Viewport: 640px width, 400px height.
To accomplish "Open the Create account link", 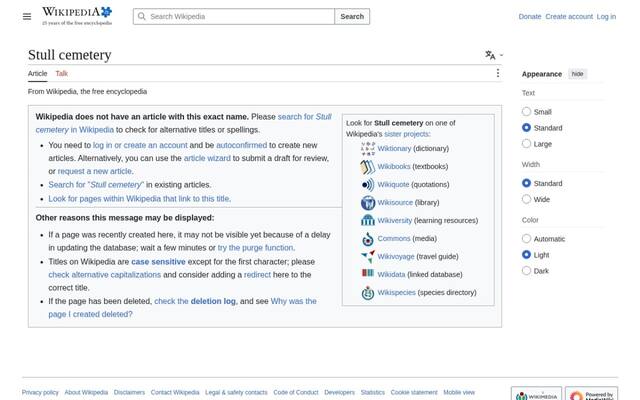I will point(569,16).
